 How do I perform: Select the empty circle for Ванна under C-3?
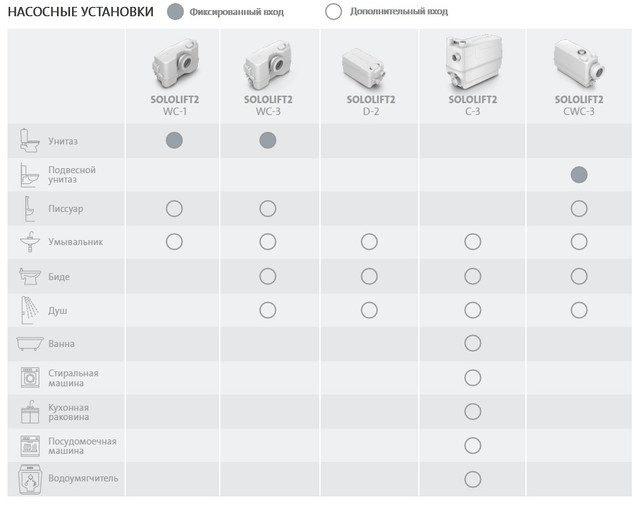[472, 343]
